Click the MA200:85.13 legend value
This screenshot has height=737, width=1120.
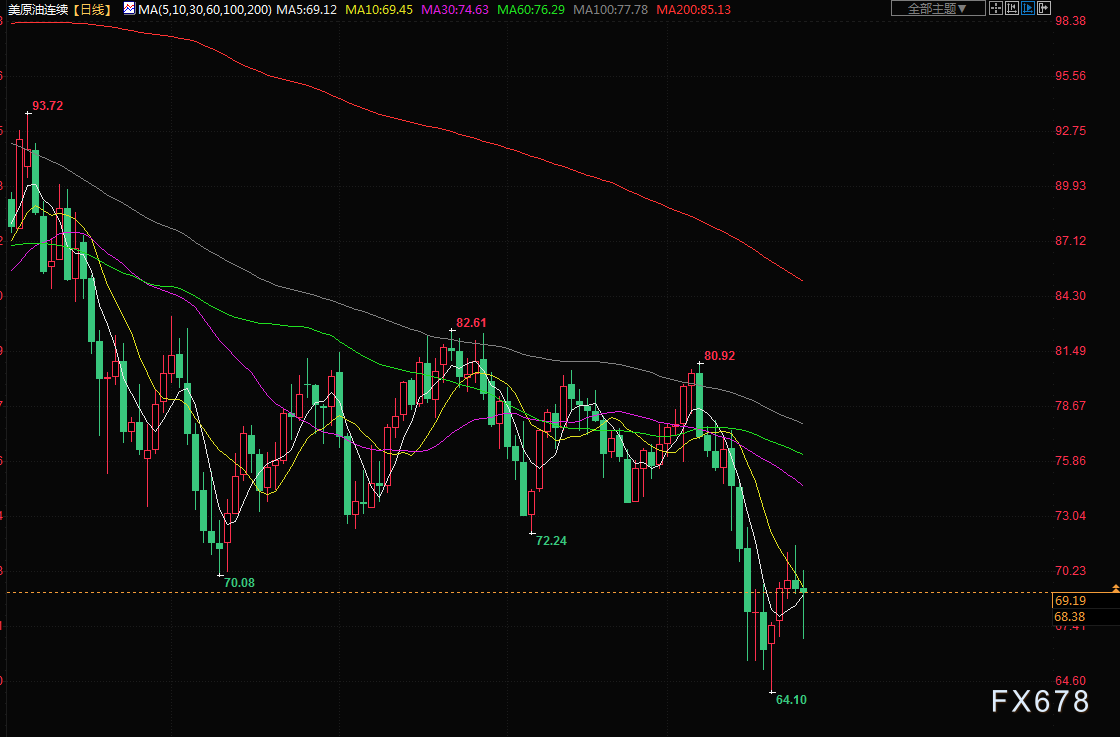(694, 9)
